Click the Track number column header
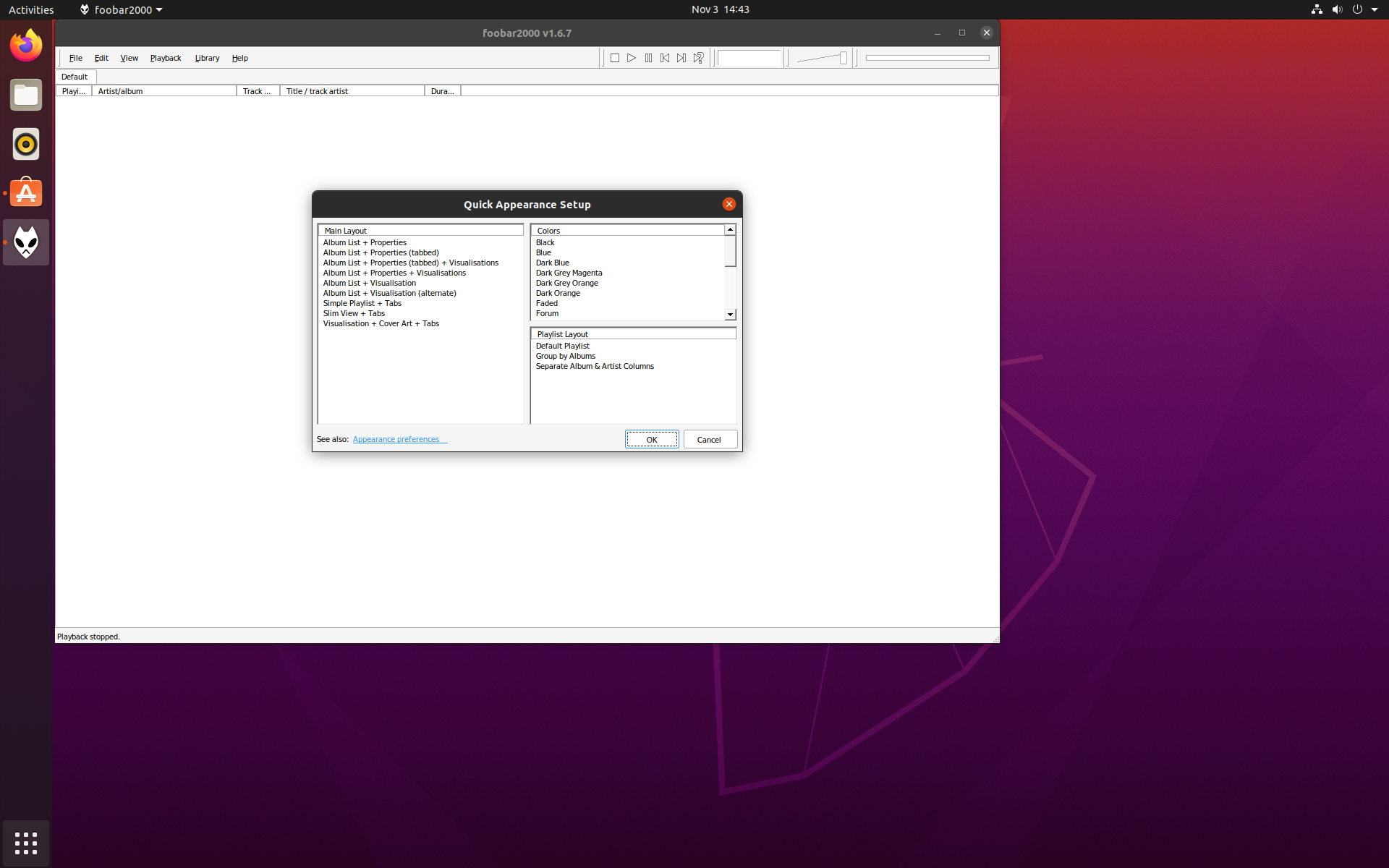Viewport: 1389px width, 868px height. coord(258,91)
